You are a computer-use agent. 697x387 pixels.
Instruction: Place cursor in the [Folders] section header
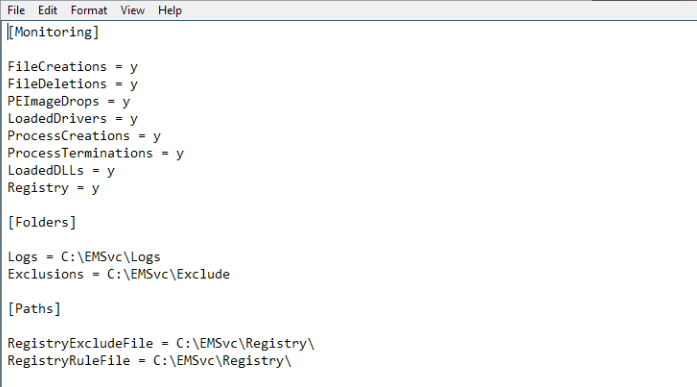(x=42, y=222)
